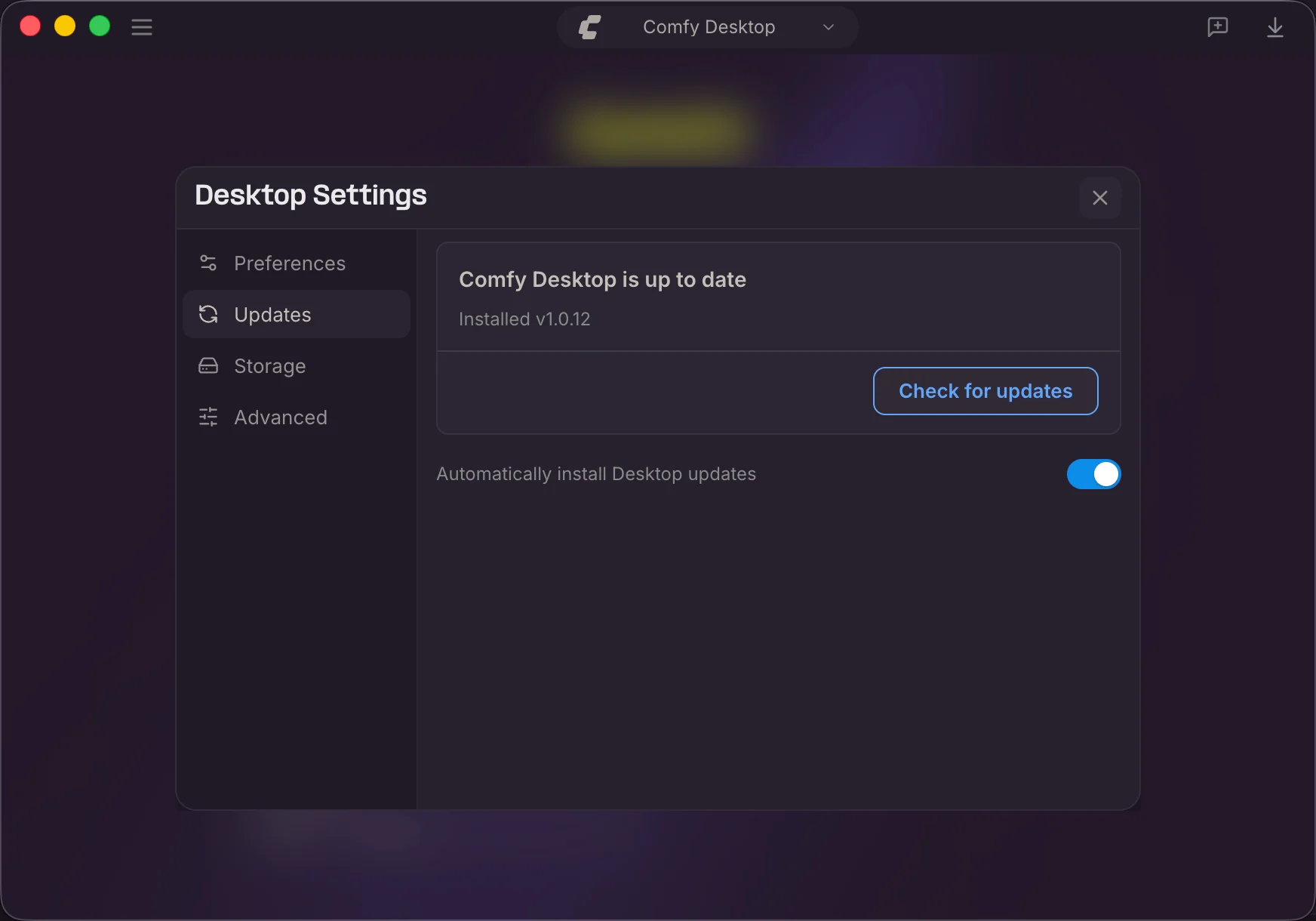
Task: Open the hamburger menu in the title bar
Action: pyautogui.click(x=142, y=27)
